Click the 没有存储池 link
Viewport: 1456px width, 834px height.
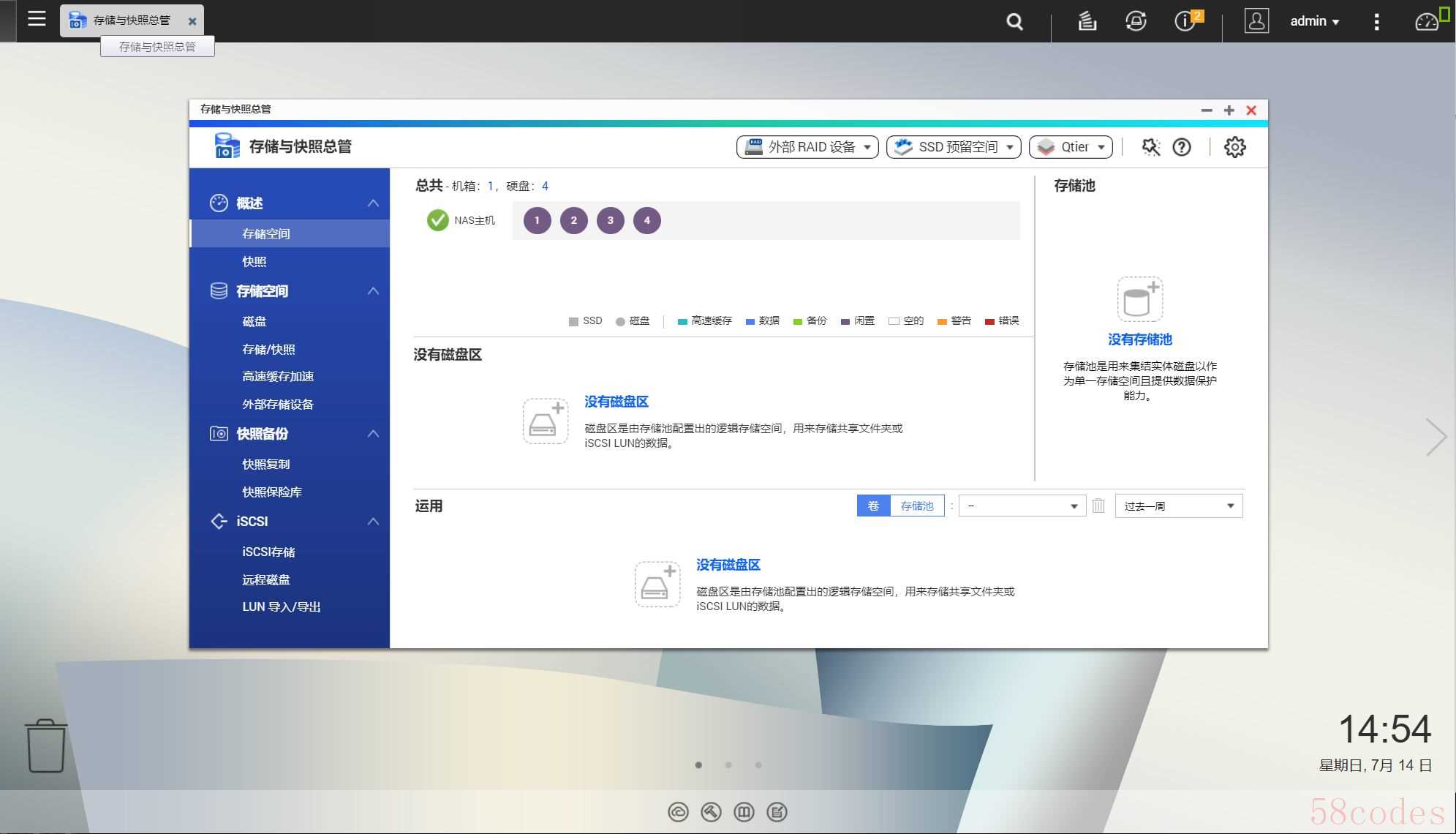[1139, 339]
